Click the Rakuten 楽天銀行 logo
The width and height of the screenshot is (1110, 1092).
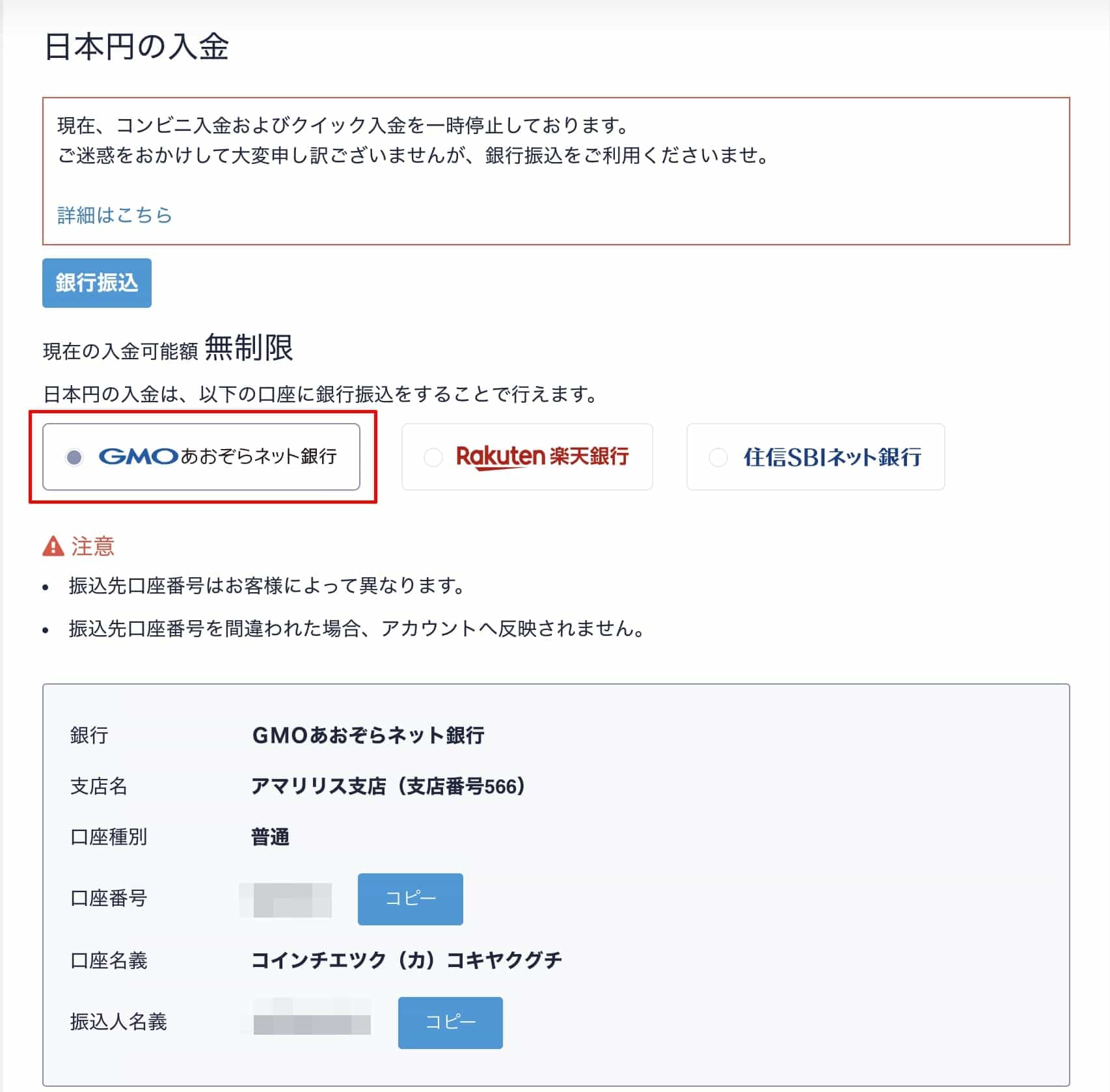[543, 456]
